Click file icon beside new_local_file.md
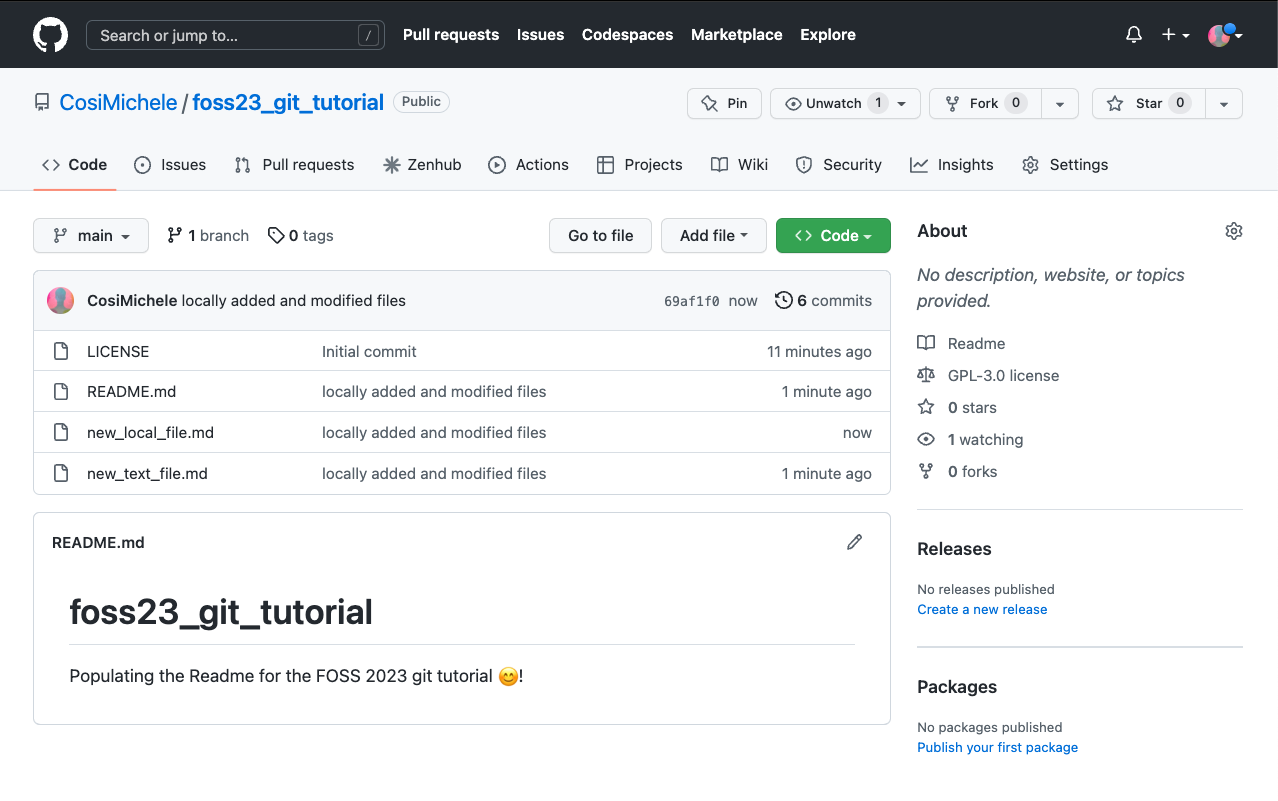Viewport: 1278px width, 801px height. (61, 433)
